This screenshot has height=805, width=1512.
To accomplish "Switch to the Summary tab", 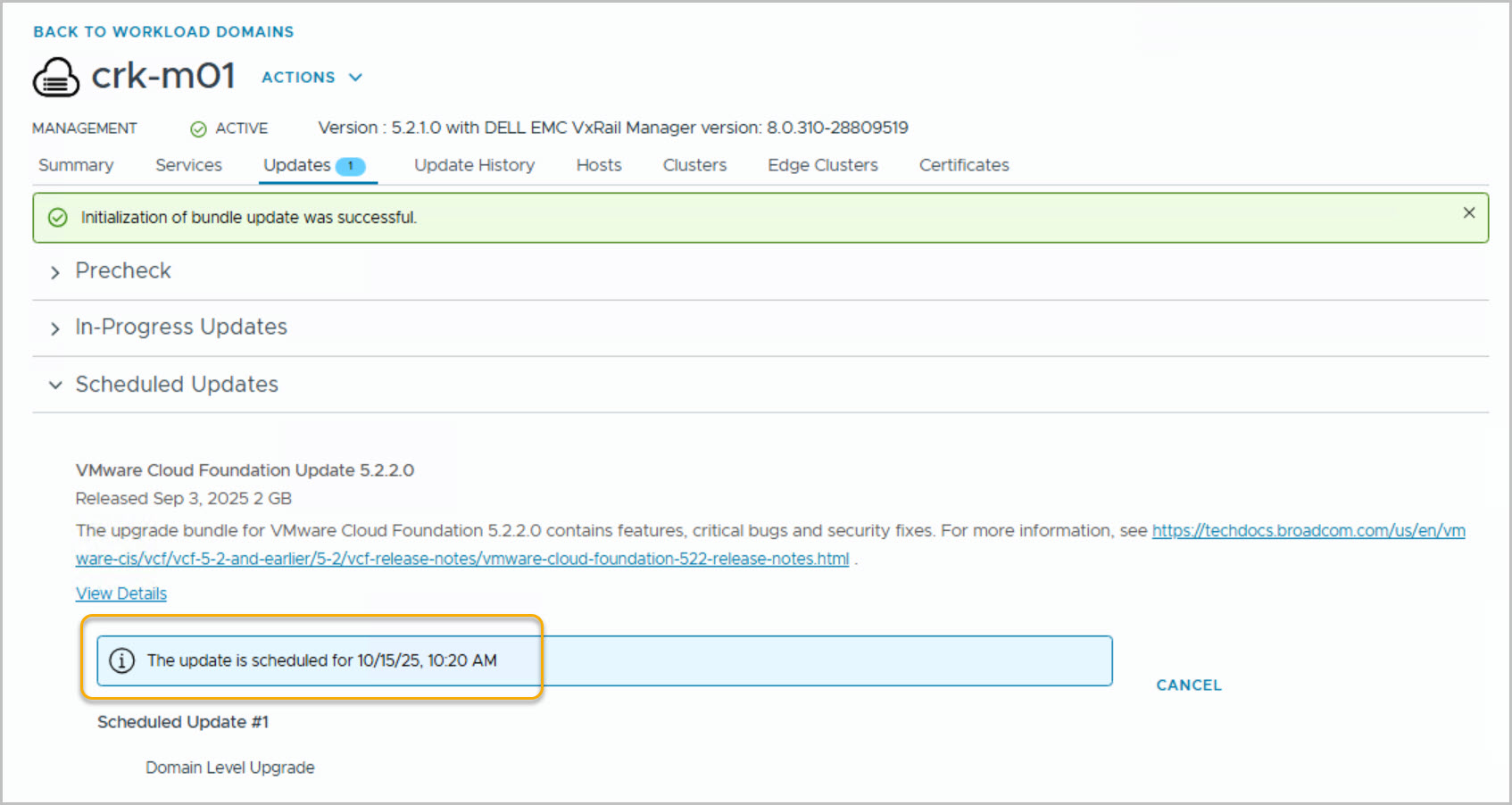I will point(76,165).
